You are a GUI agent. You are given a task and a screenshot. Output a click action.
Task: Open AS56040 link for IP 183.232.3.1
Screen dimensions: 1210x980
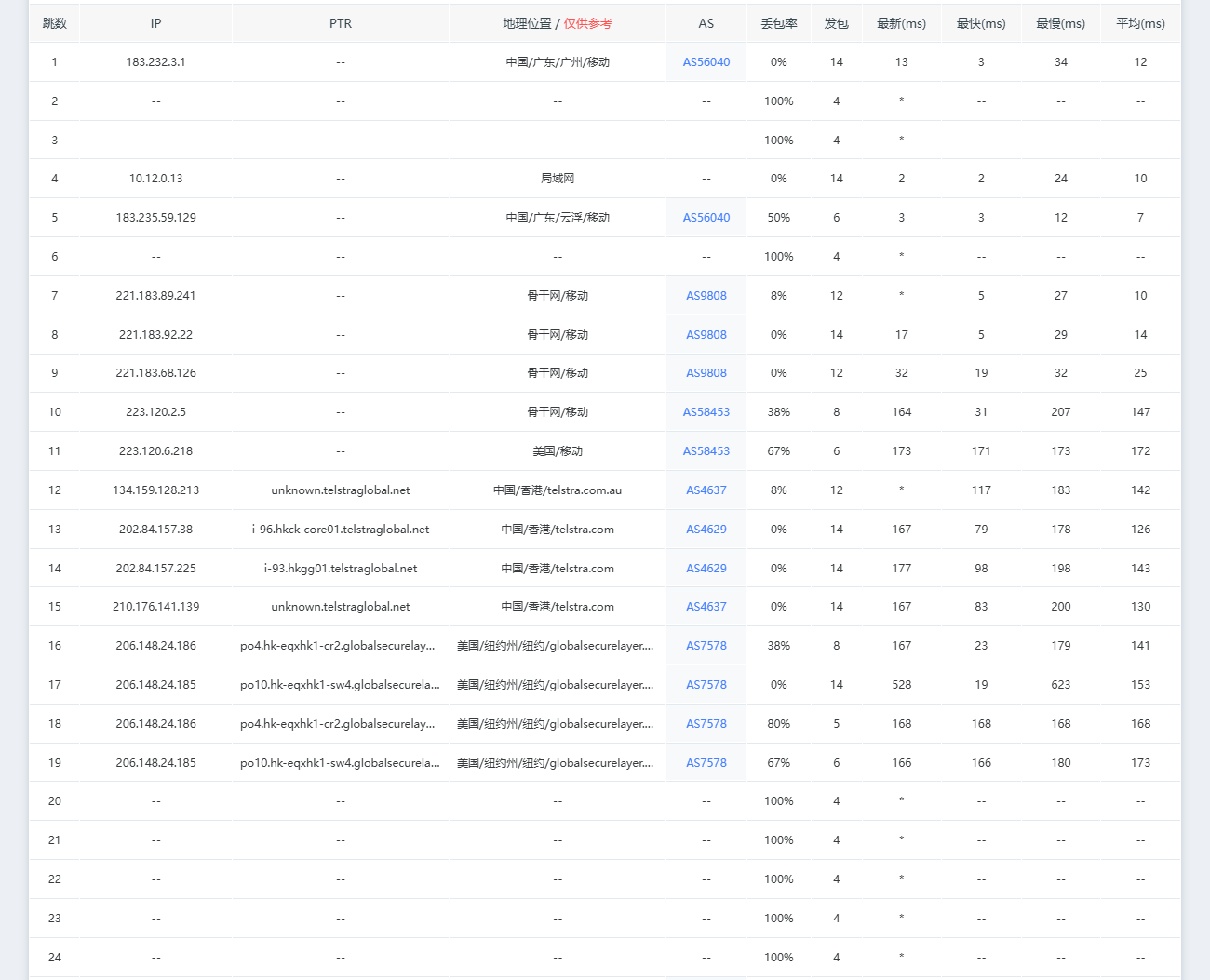(x=706, y=62)
